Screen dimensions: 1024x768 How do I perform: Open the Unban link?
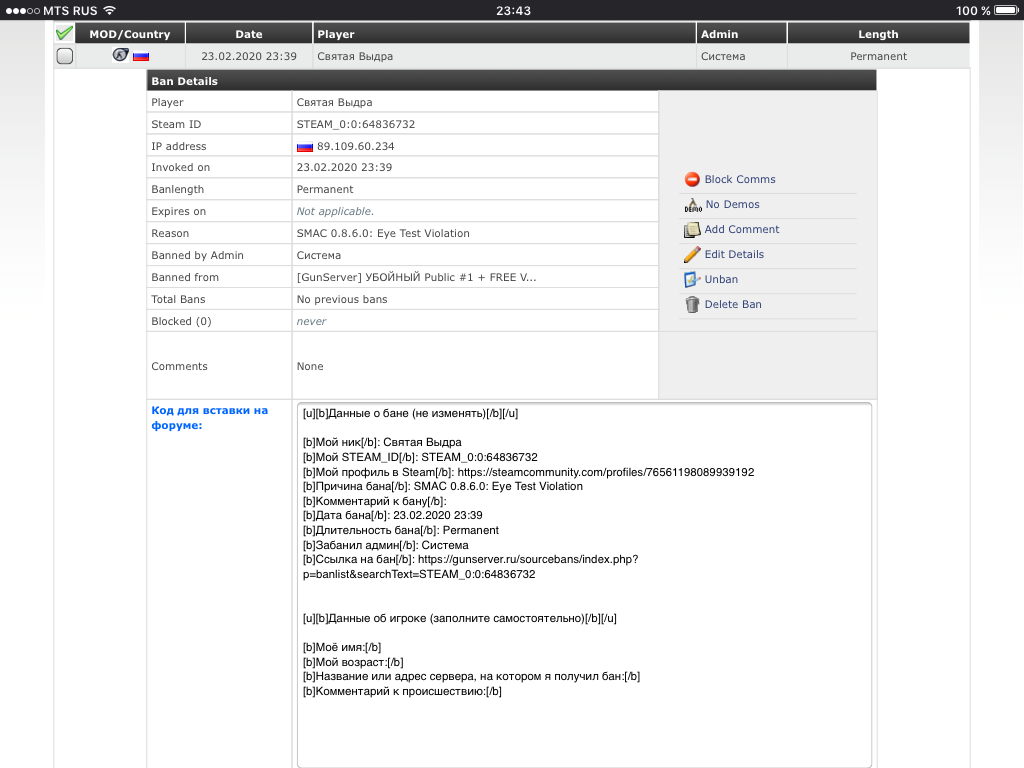(x=721, y=280)
